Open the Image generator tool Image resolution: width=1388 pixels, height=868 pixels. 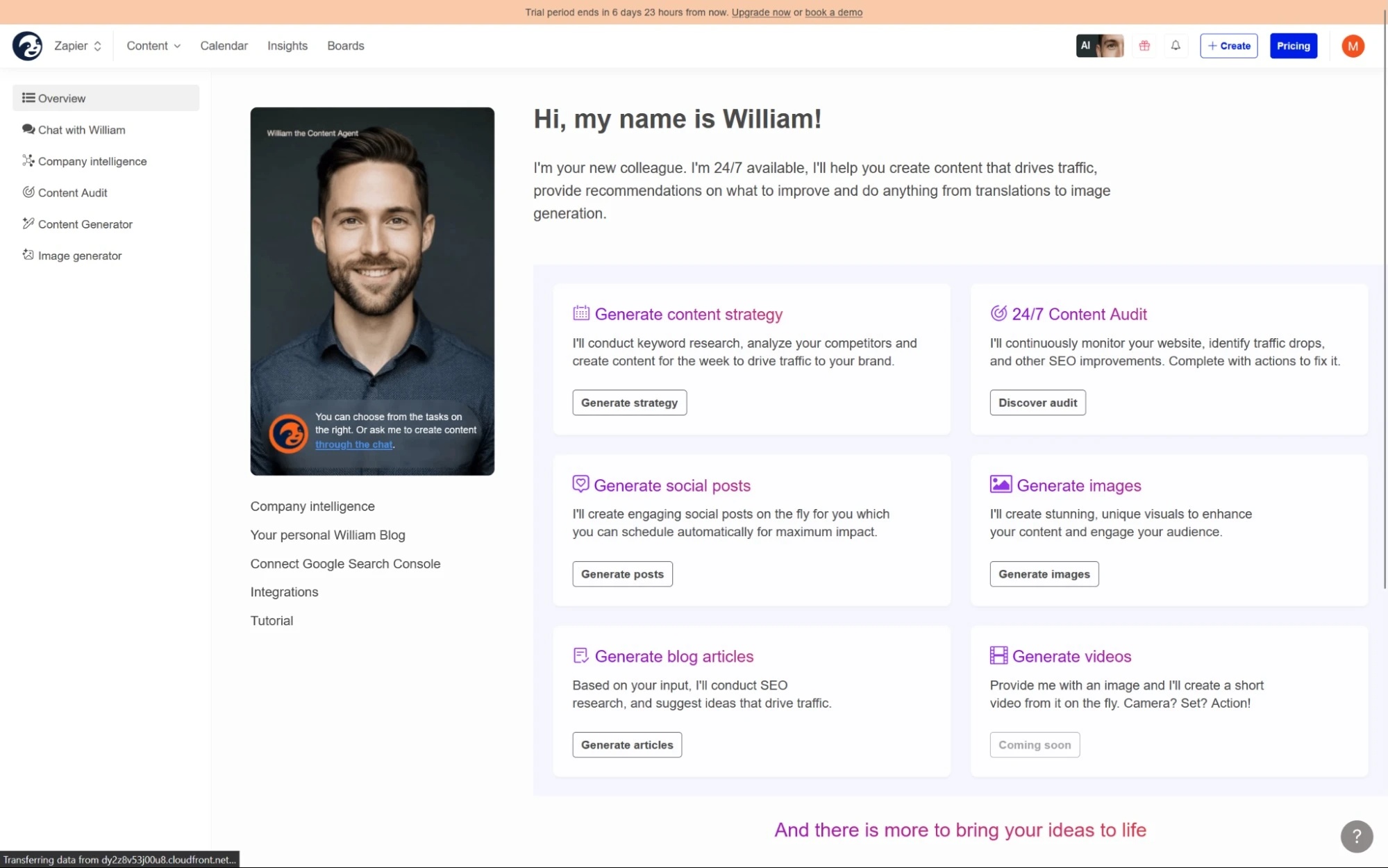click(x=78, y=256)
